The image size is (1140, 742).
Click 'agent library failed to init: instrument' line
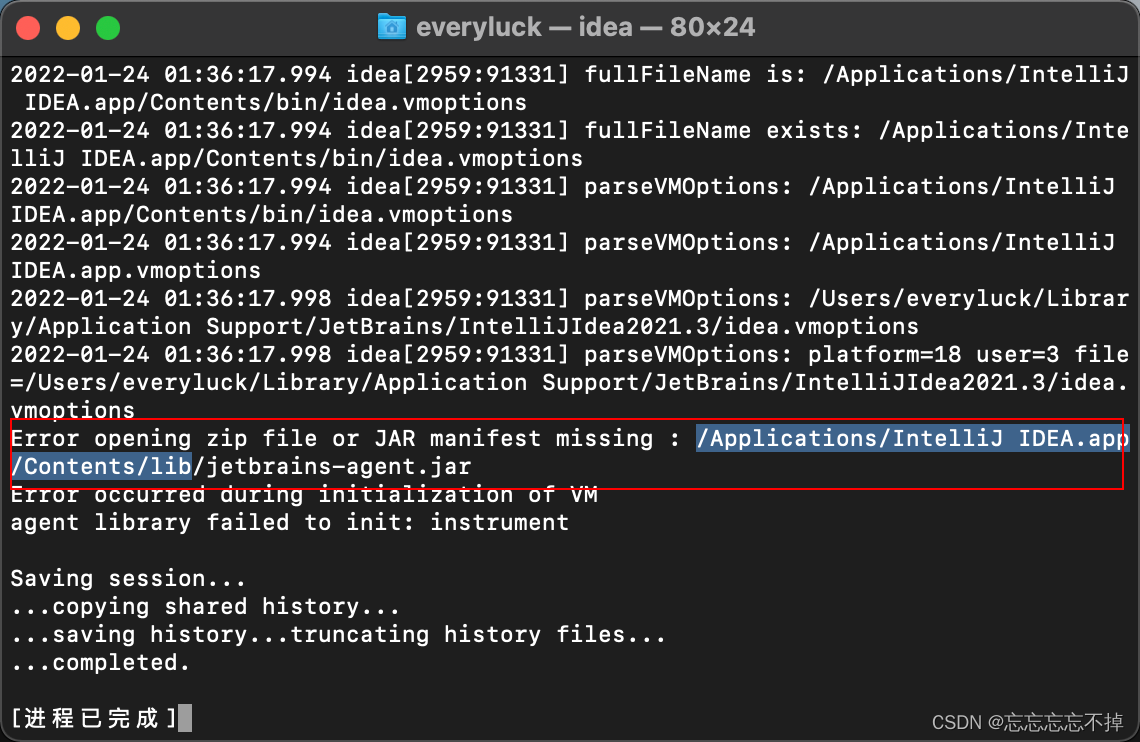coord(289,523)
